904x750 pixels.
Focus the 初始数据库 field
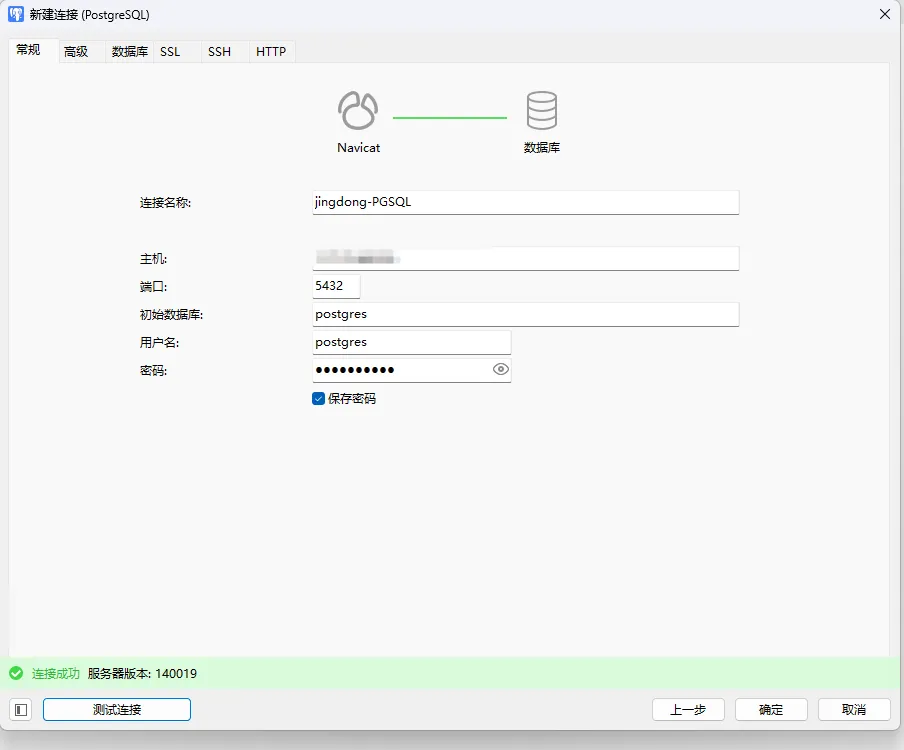pos(525,314)
